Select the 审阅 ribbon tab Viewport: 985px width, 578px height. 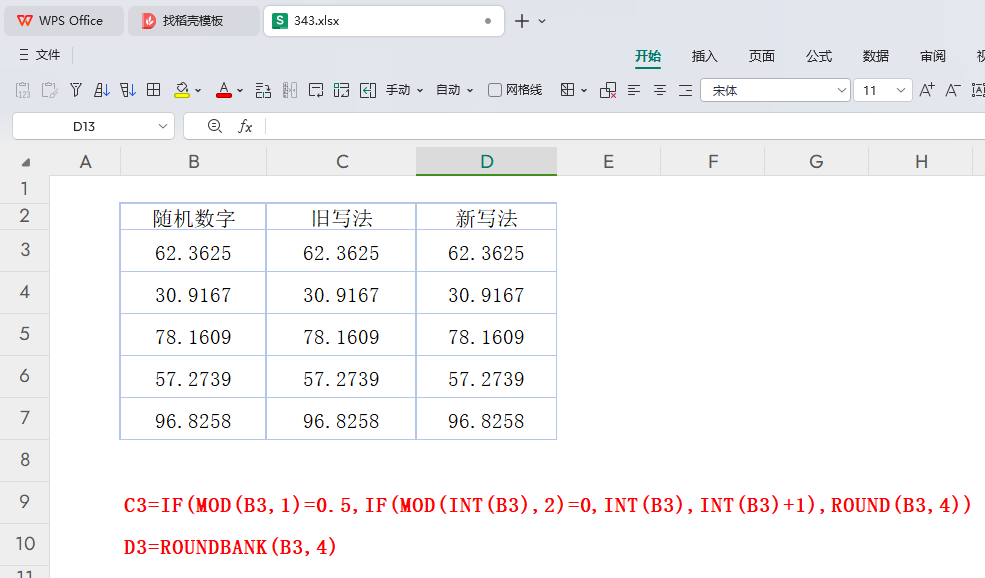[933, 56]
